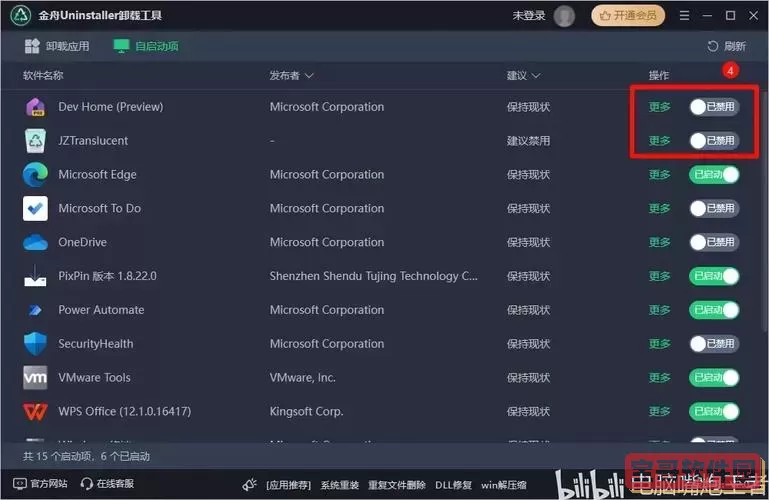Image resolution: width=769 pixels, height=500 pixels.
Task: Expand 更多 options for JZTranslucent
Action: pyautogui.click(x=660, y=141)
